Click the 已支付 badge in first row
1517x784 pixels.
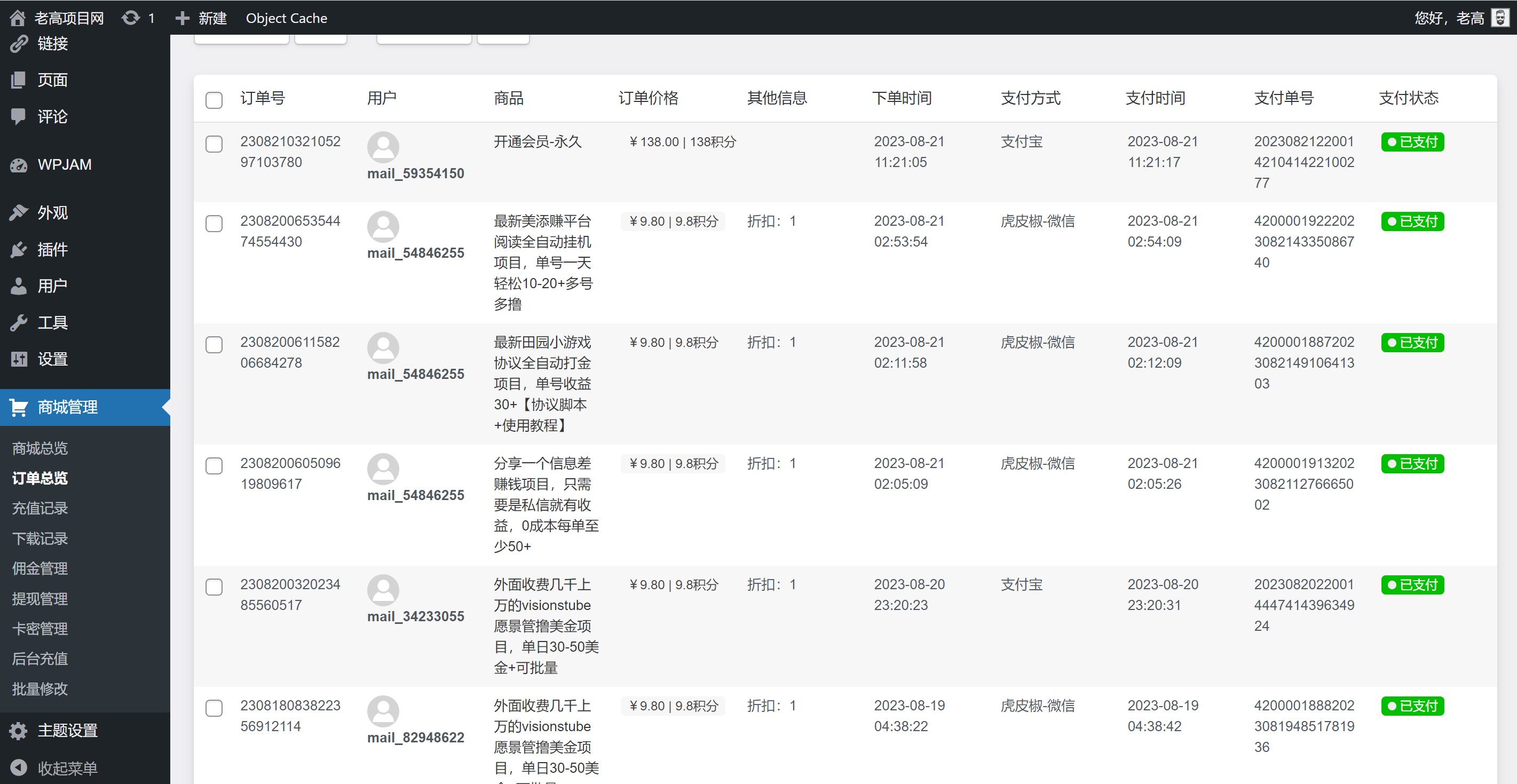pyautogui.click(x=1412, y=142)
